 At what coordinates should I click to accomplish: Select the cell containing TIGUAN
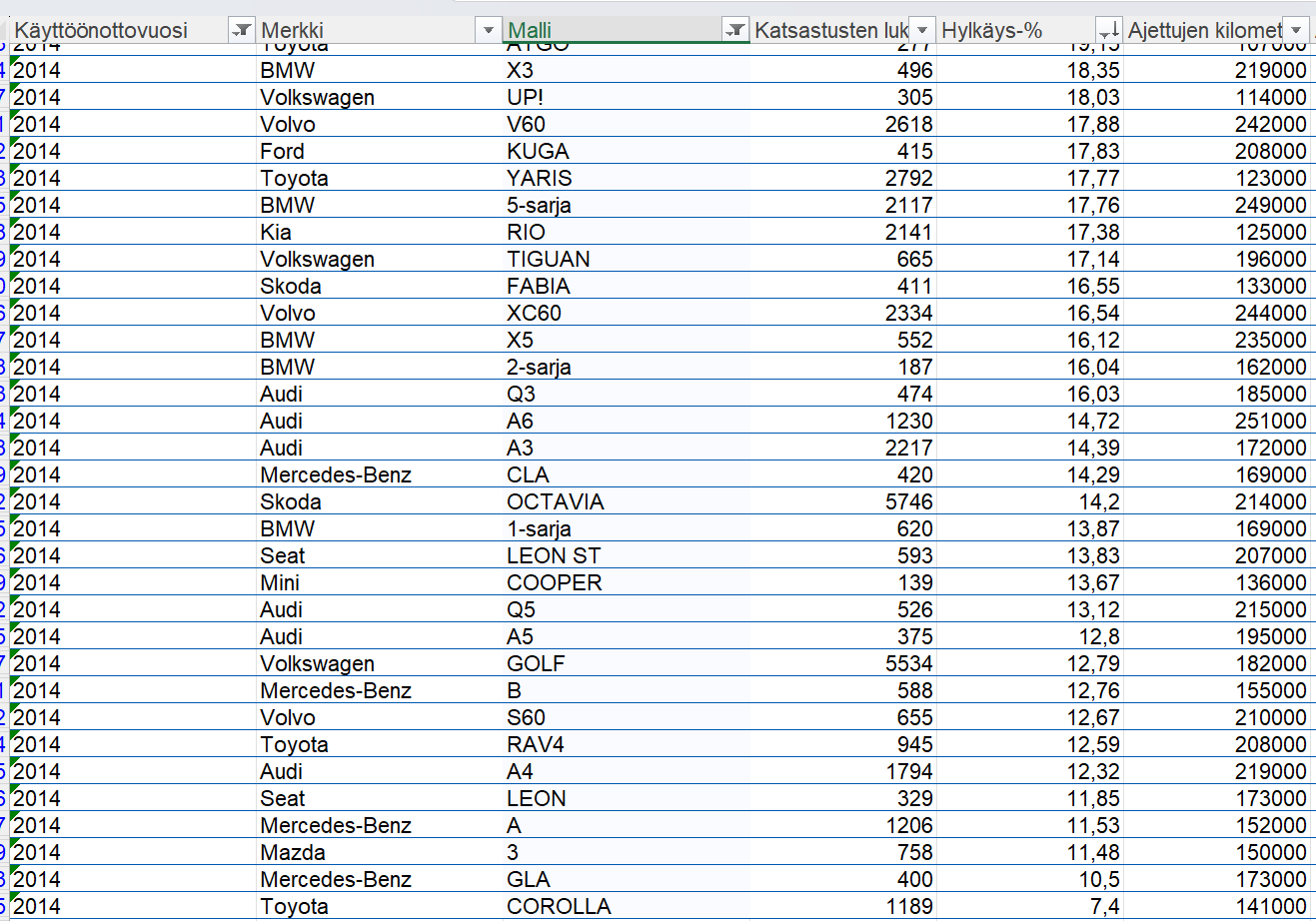coord(627,259)
